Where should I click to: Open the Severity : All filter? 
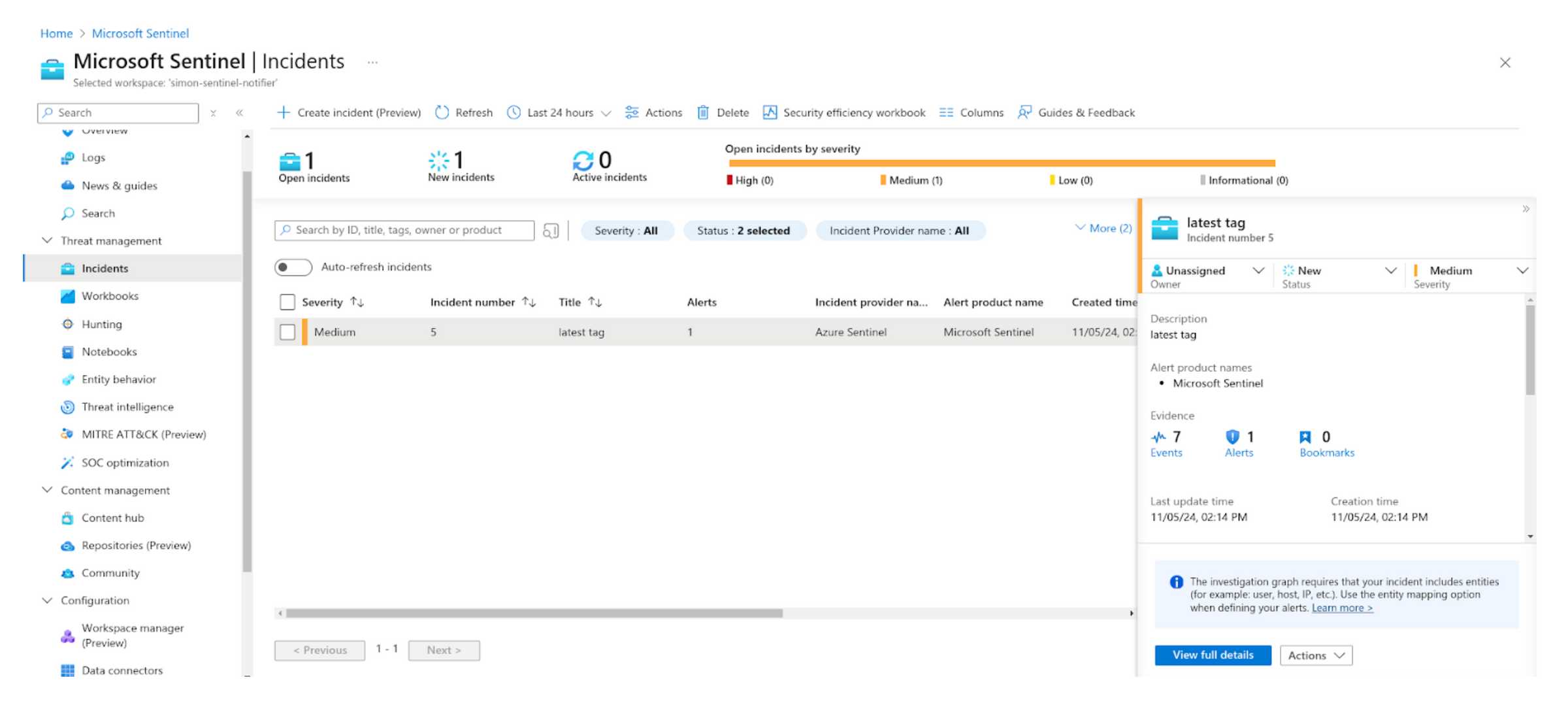[626, 231]
